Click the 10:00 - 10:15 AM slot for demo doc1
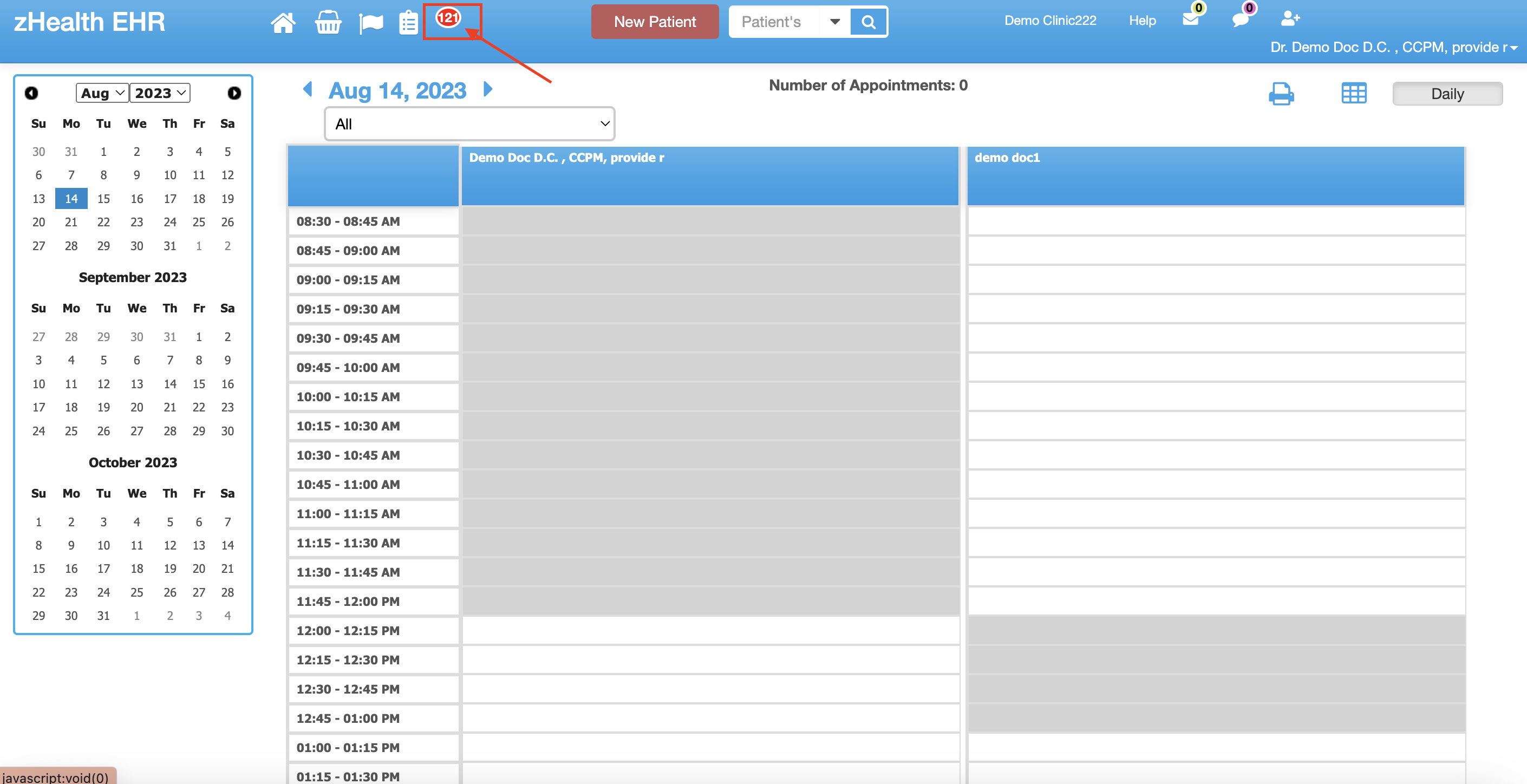Viewport: 1527px width, 784px height. [x=1216, y=396]
